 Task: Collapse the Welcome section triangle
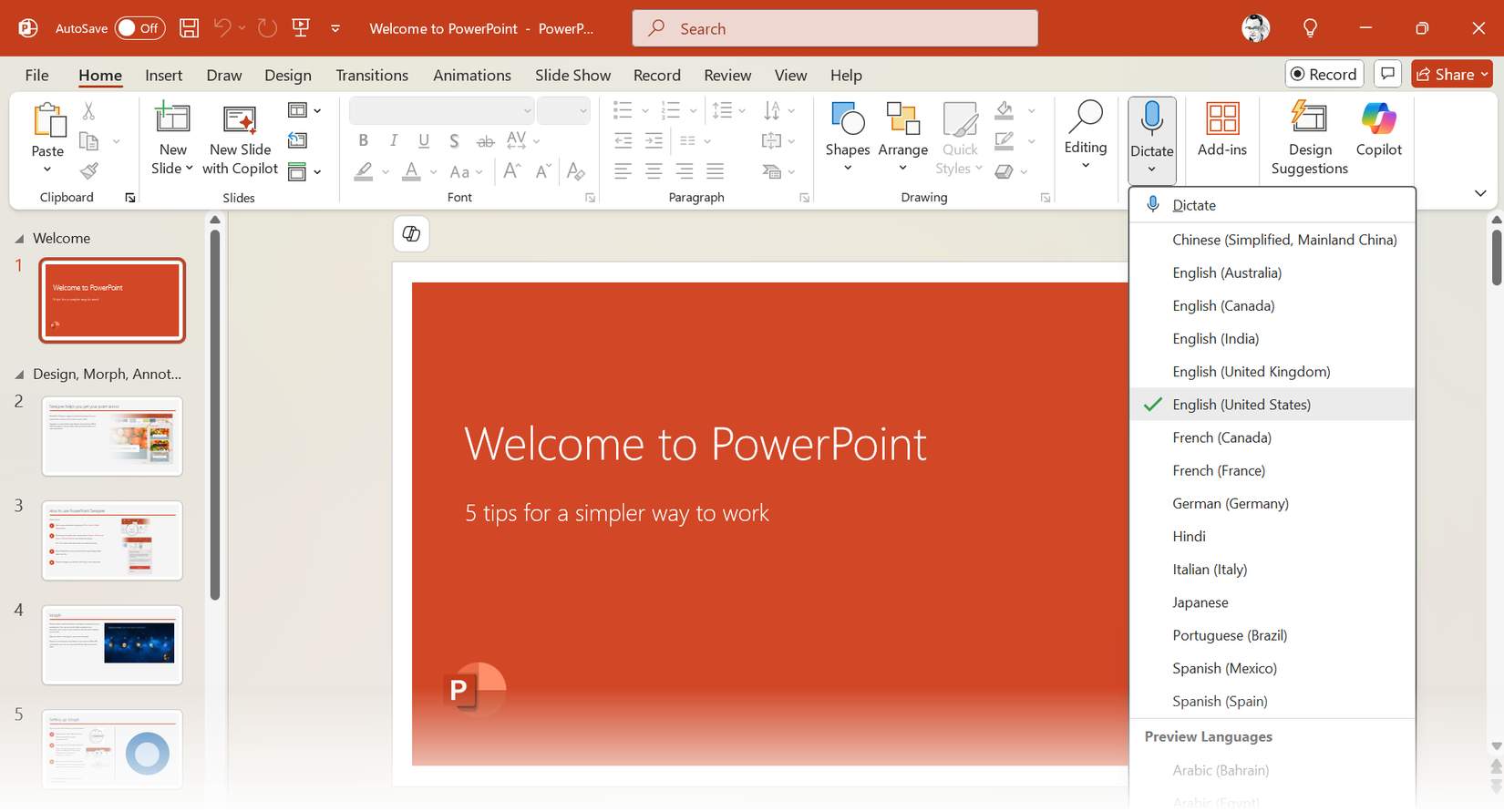pos(19,239)
